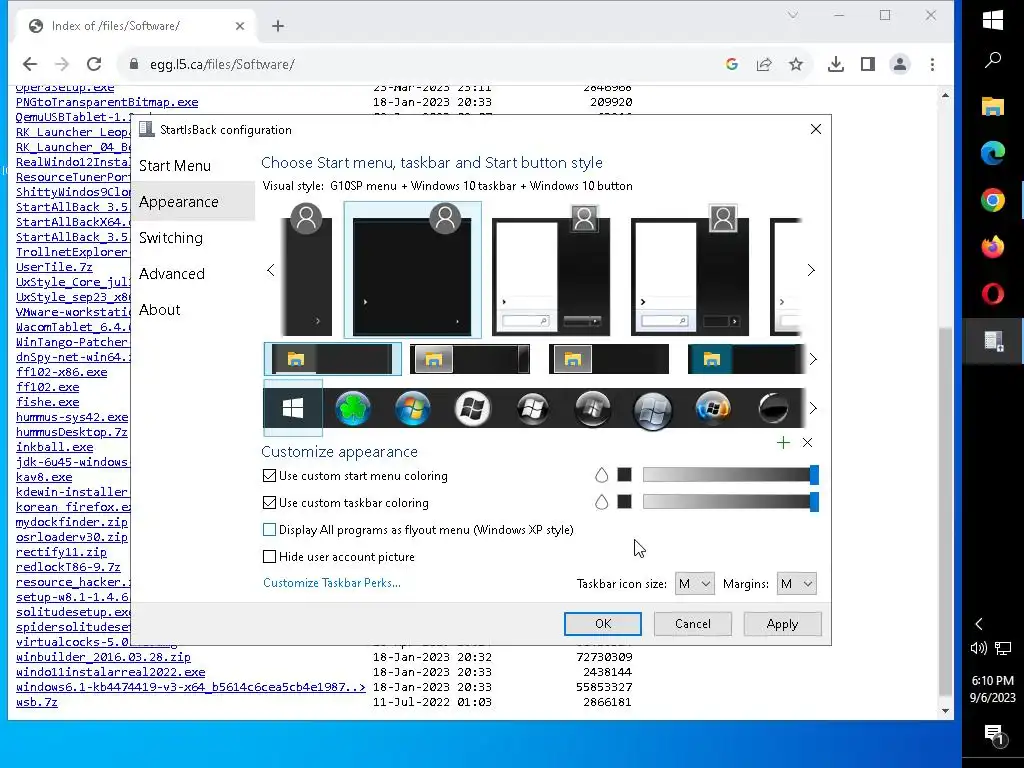Expand hidden system tray icons chevron
This screenshot has height=768, width=1024.
[x=978, y=624]
